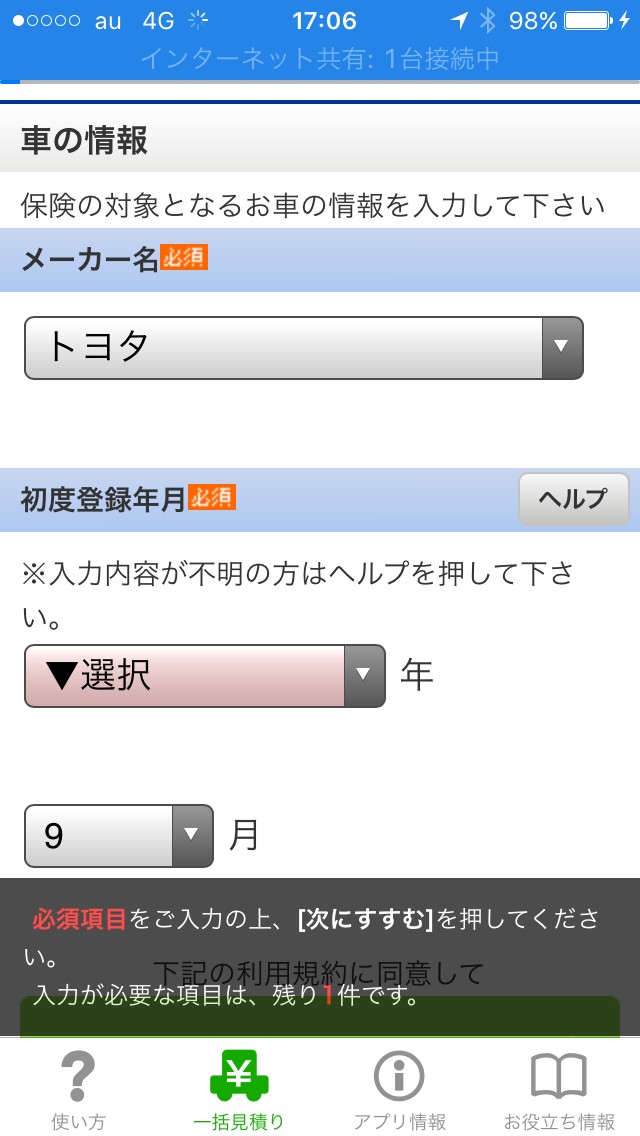Tap the Bluetooth icon in the status bar
The width and height of the screenshot is (640, 1136).
pos(487,21)
